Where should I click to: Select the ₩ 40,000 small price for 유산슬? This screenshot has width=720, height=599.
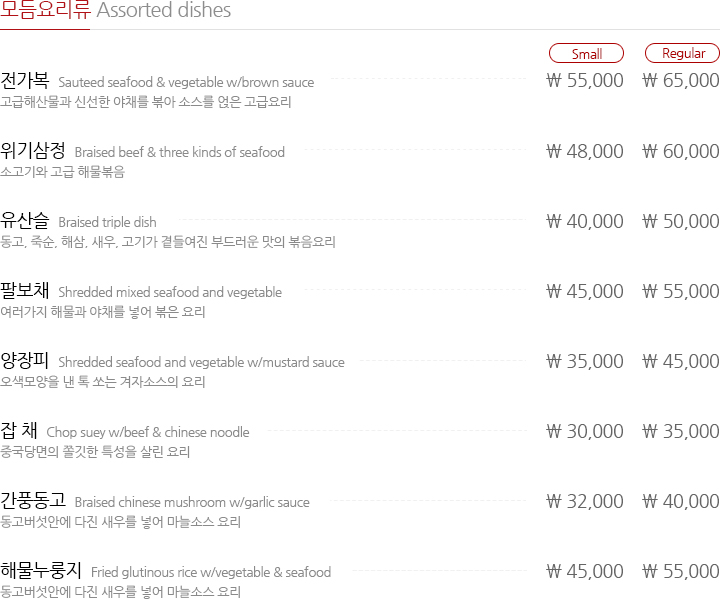(x=585, y=221)
